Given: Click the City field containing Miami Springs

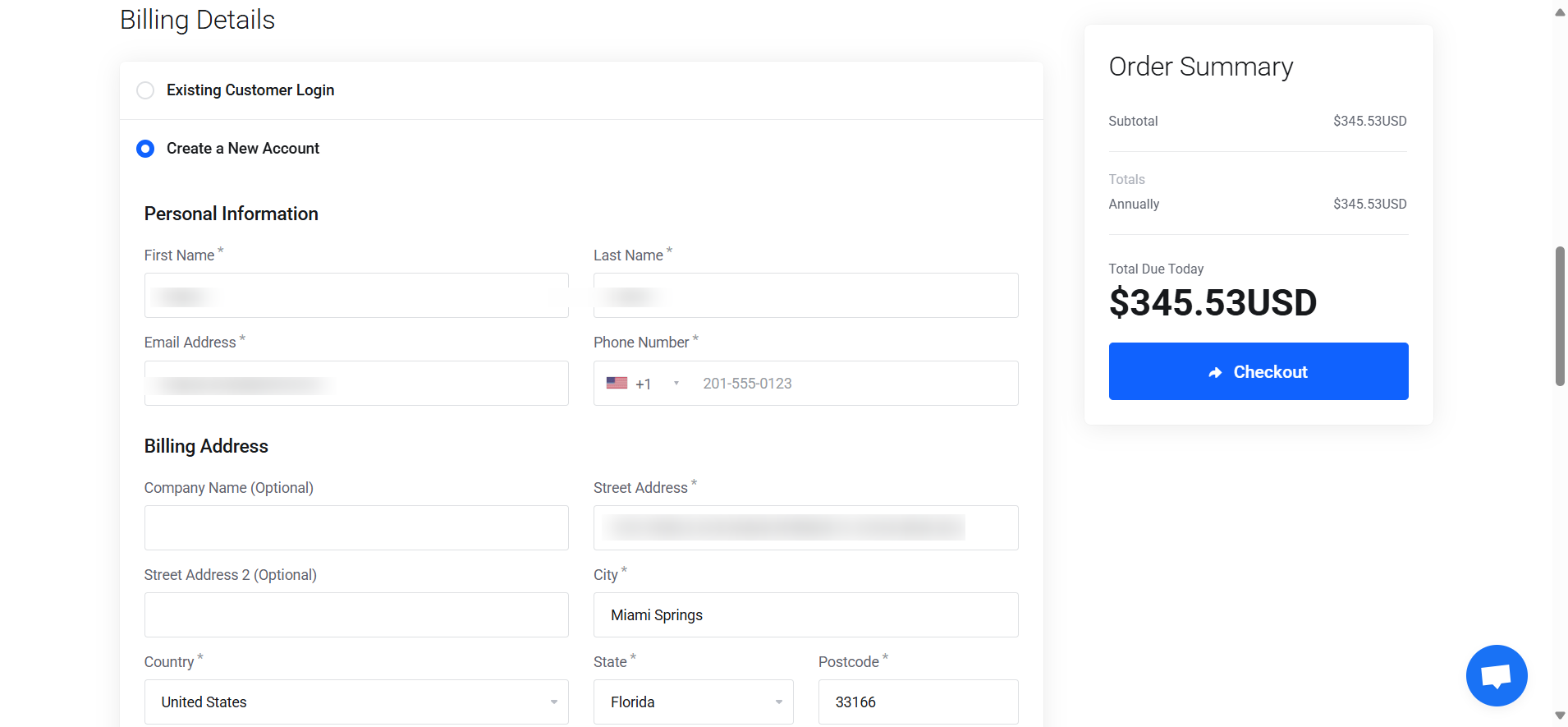Looking at the screenshot, I should [x=805, y=614].
